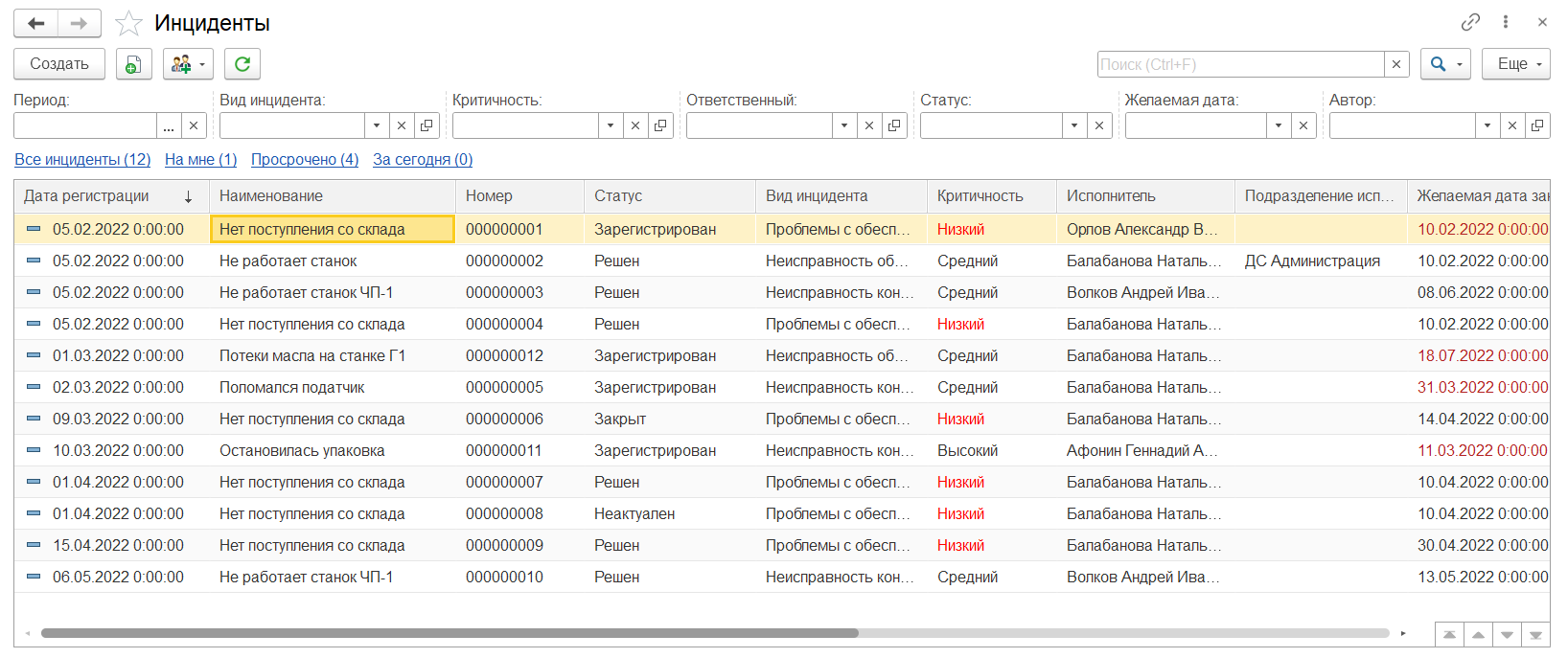Open the Ответственный selection form icon
1568x658 pixels.
(894, 125)
